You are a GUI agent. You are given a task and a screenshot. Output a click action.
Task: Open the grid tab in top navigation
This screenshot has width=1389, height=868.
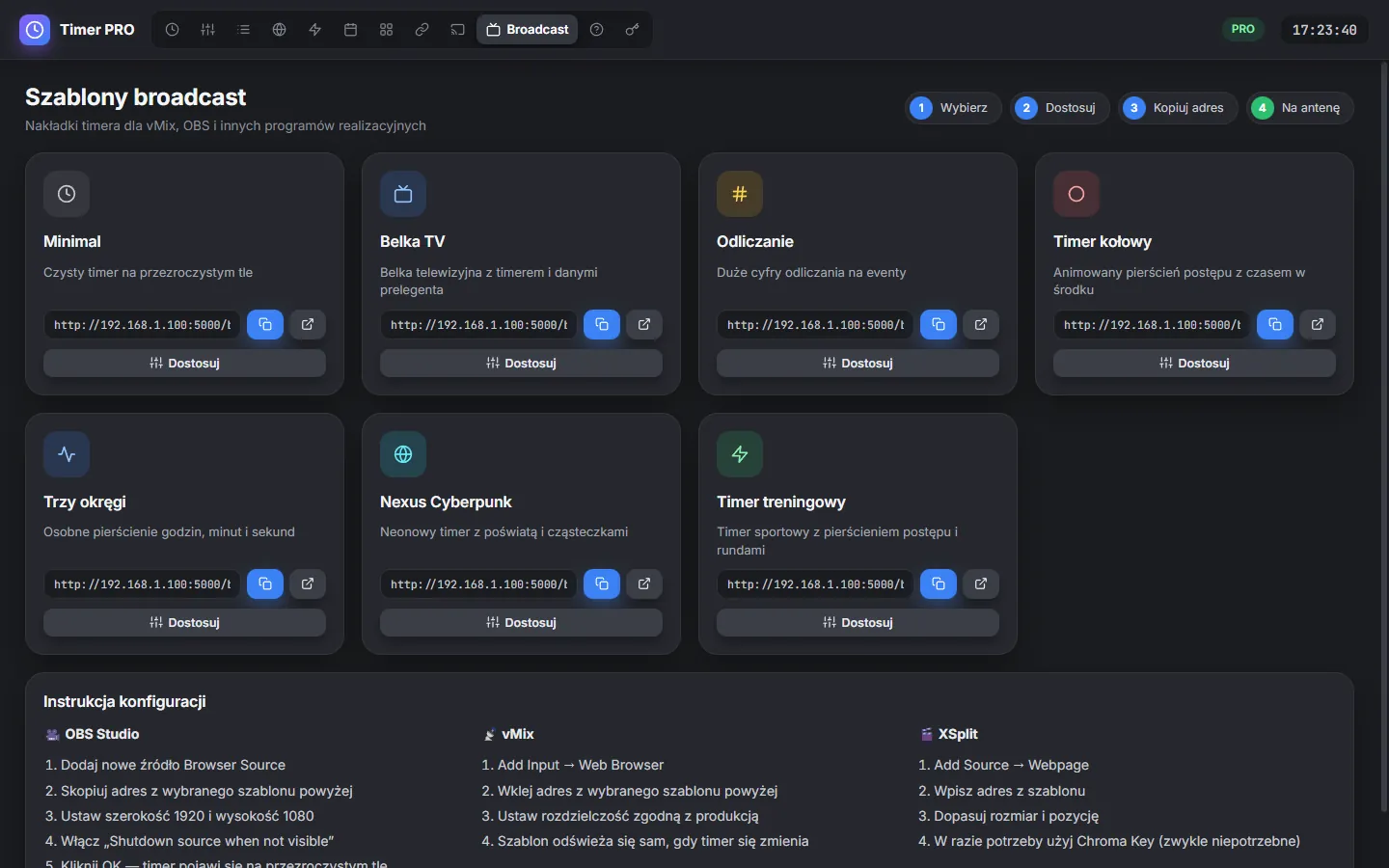click(x=386, y=30)
